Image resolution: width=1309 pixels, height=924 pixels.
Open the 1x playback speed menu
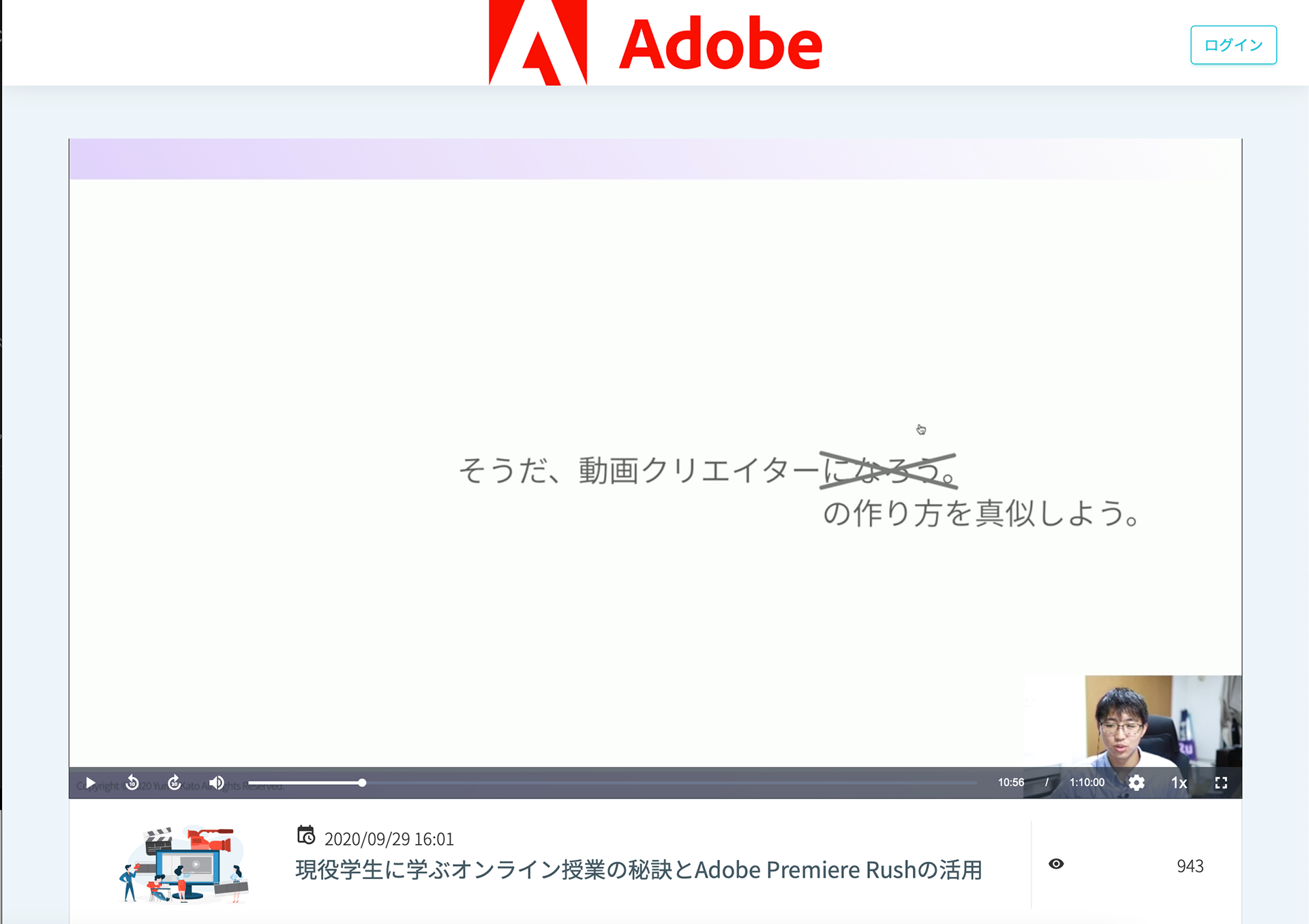click(x=1179, y=783)
